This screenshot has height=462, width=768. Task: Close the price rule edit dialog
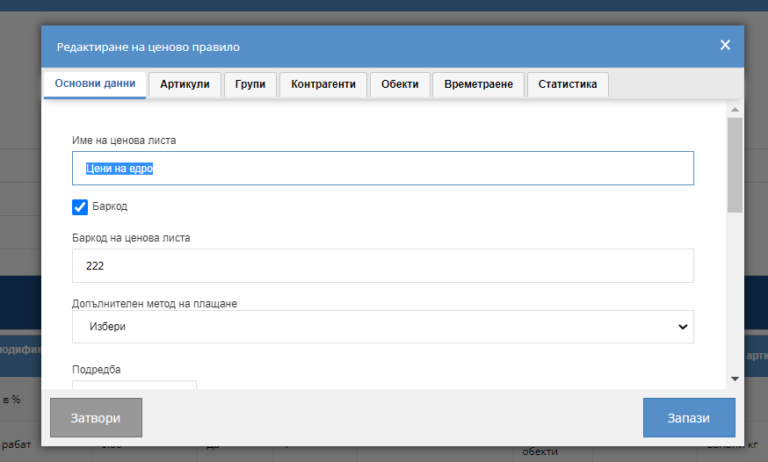(725, 45)
